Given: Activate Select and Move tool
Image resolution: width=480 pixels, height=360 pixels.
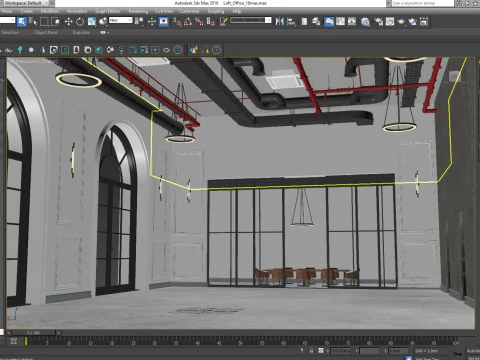Looking at the screenshot, I should 68,22.
